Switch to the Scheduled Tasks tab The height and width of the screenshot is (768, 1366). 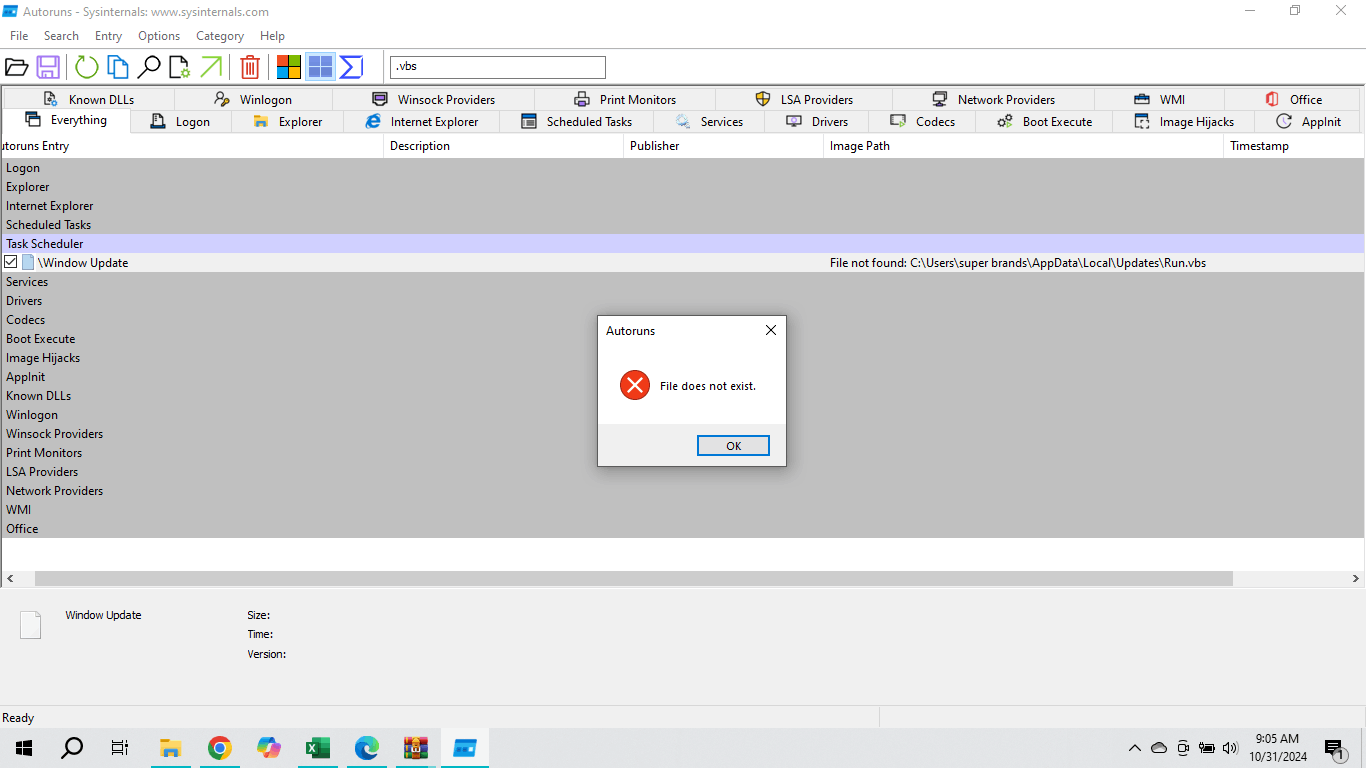click(576, 121)
